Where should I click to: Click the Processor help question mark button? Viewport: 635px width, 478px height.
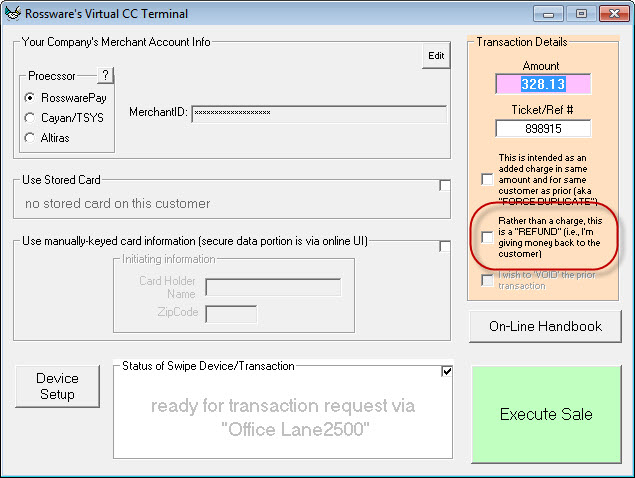(x=105, y=76)
